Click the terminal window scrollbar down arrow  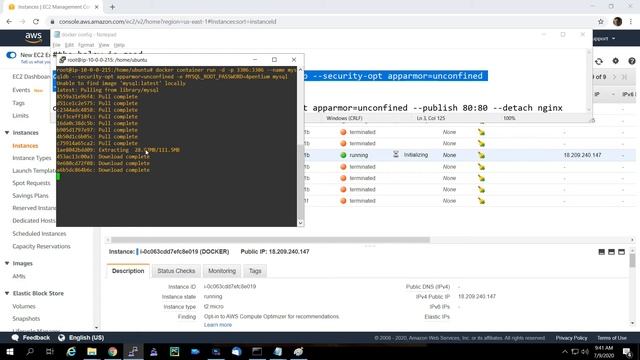301,223
